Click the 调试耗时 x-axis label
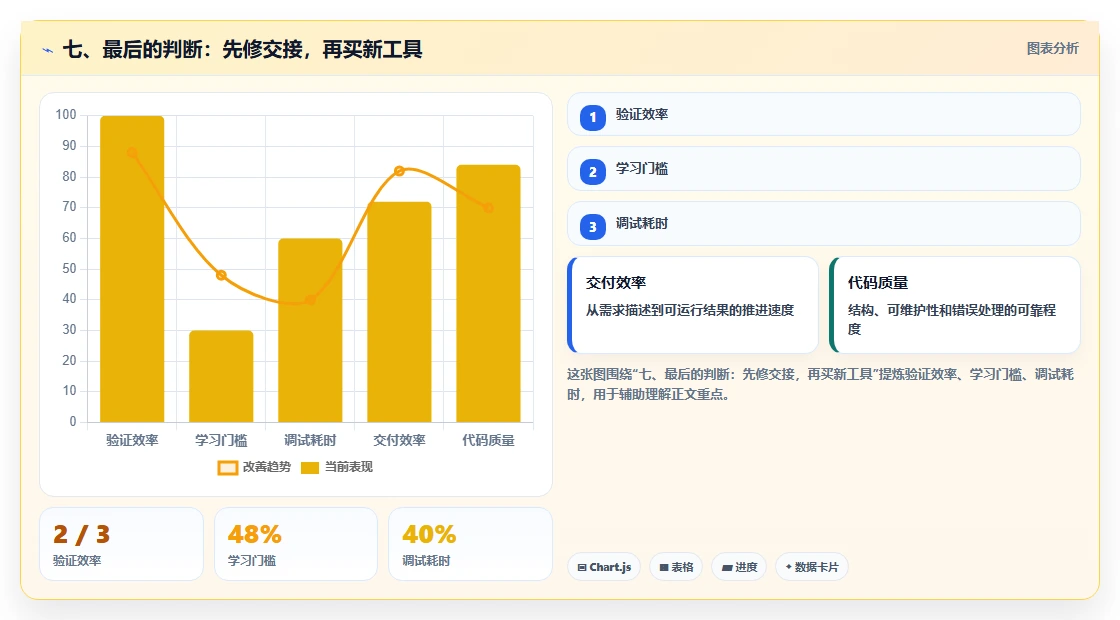 pyautogui.click(x=310, y=440)
